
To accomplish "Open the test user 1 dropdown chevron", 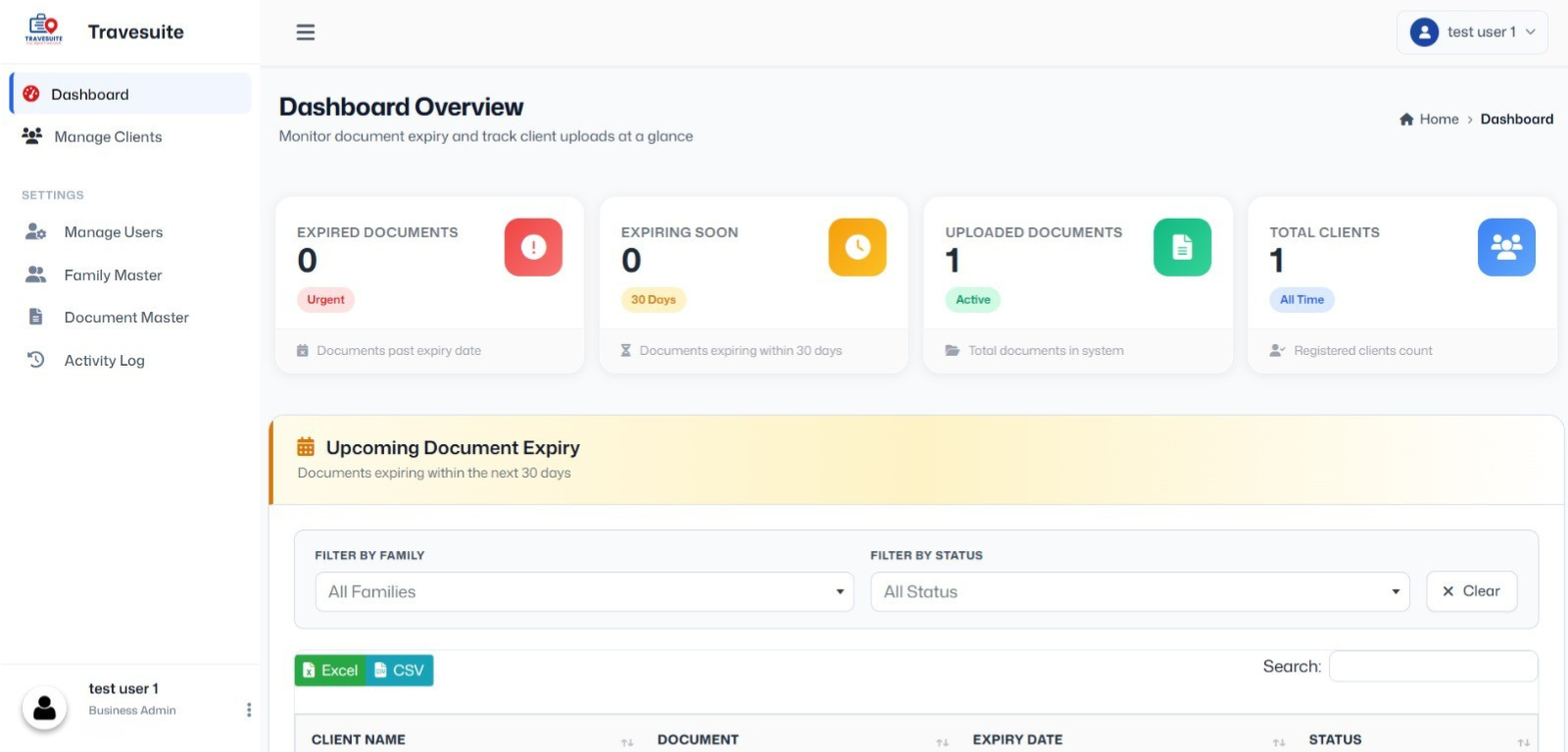I will [1531, 32].
